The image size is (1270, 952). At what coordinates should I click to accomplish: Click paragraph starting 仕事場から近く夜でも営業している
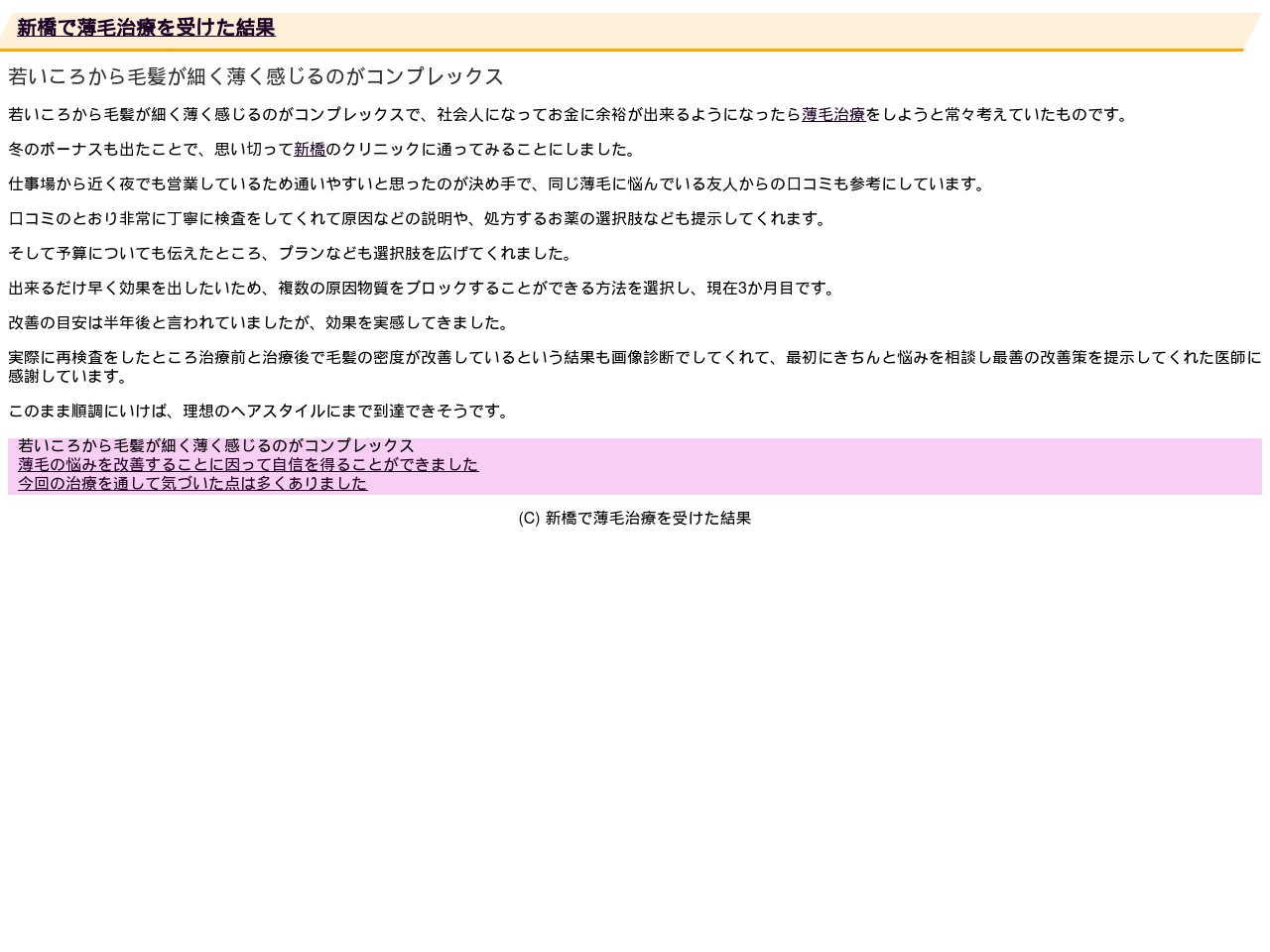coord(500,184)
